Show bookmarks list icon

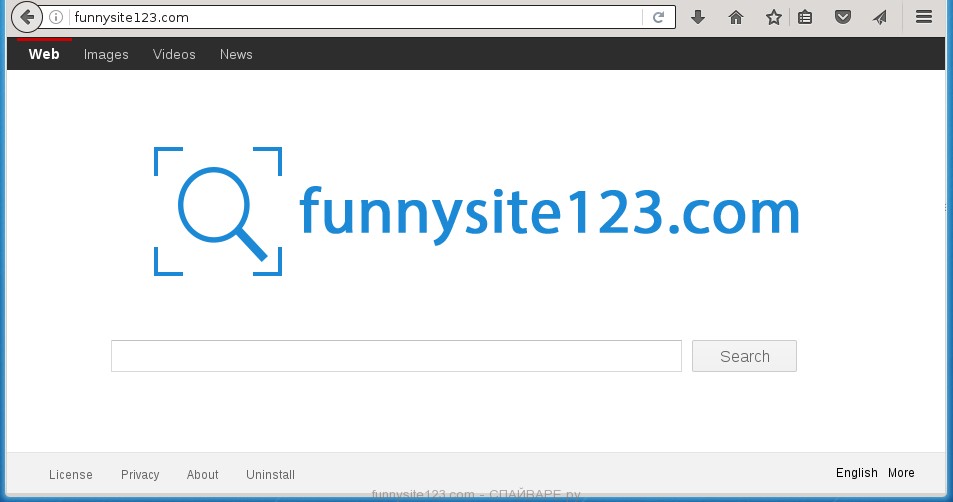[x=805, y=17]
